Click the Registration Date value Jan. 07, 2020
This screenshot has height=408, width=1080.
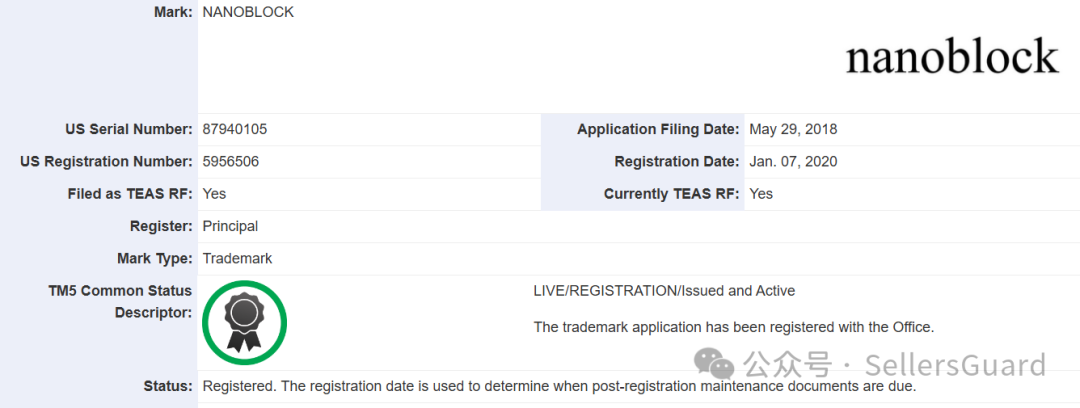point(793,161)
